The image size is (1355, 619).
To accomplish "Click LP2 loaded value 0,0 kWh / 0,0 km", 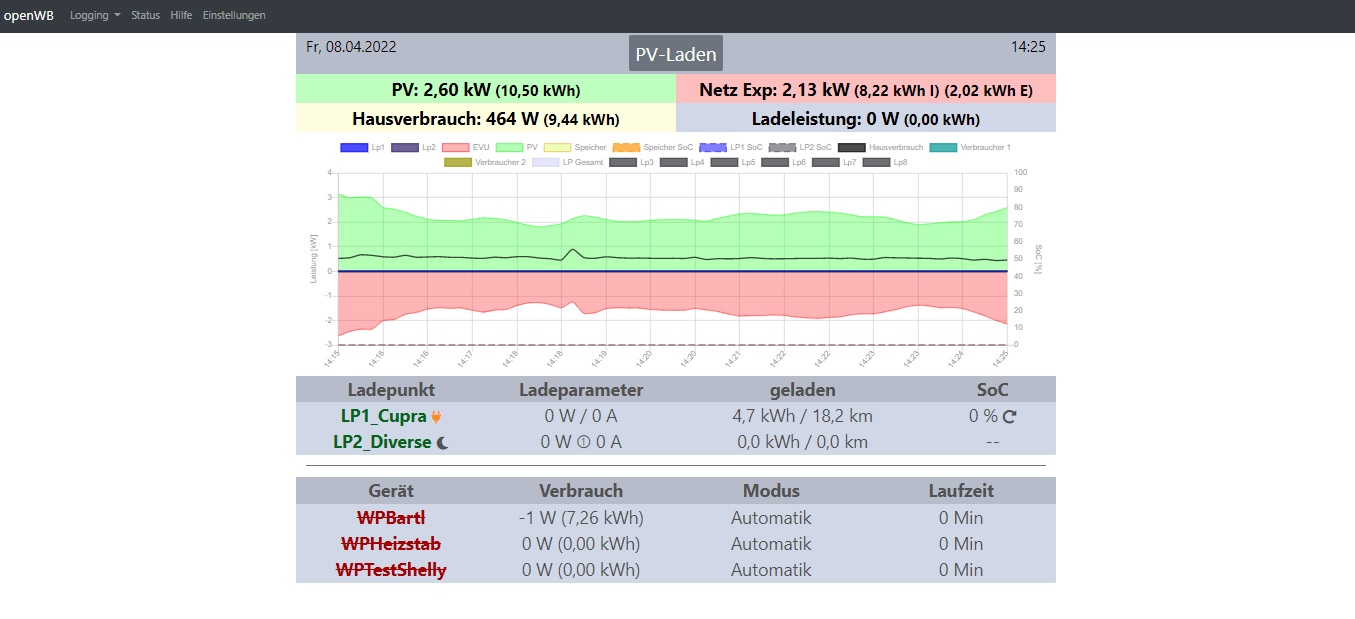I will click(803, 442).
